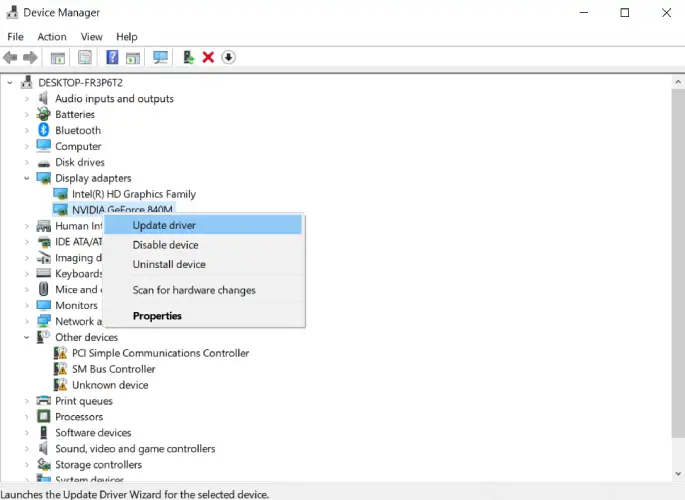Open the Properties toolbar icon
The width and height of the screenshot is (685, 500).
tap(85, 57)
